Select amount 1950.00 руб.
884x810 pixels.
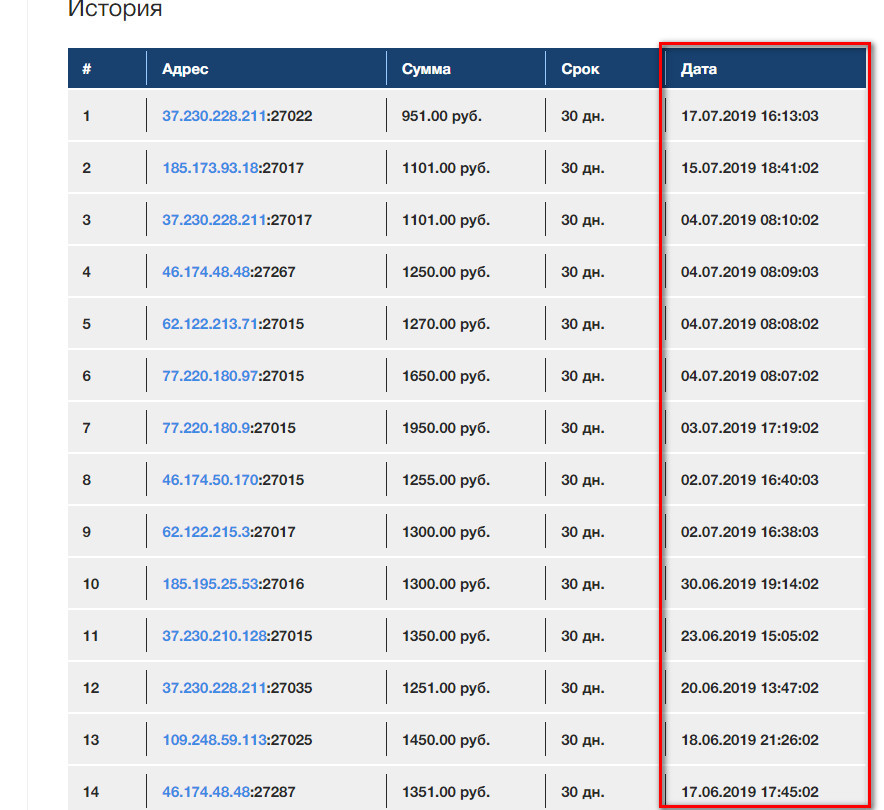(x=445, y=428)
